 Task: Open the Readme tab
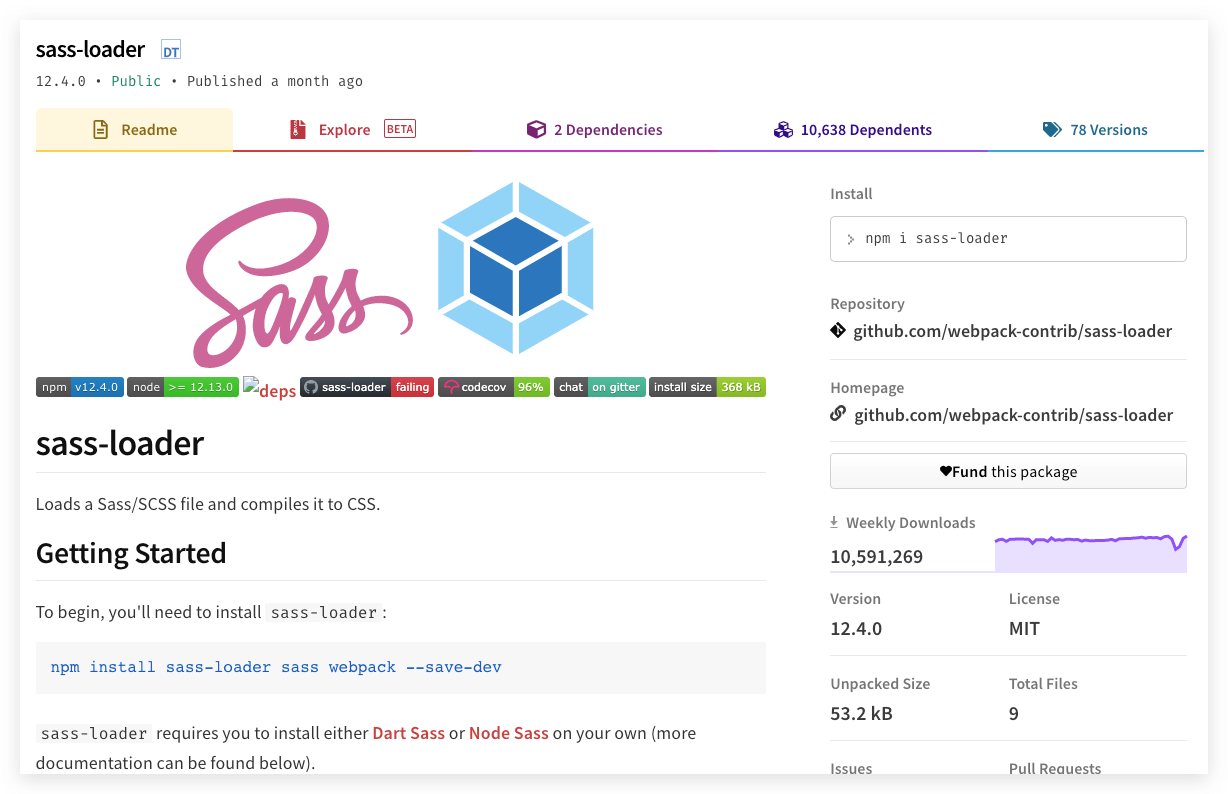tap(134, 130)
